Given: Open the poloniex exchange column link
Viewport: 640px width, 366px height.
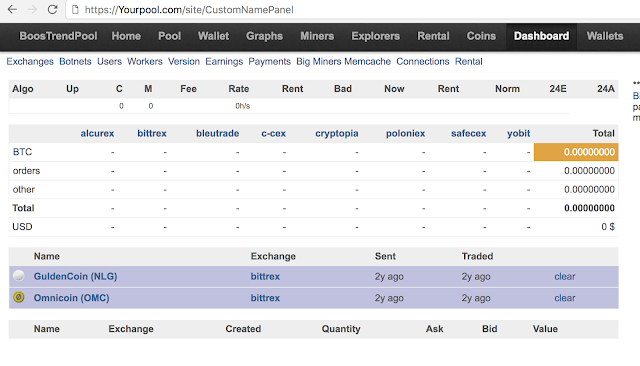Looking at the screenshot, I should coord(405,133).
